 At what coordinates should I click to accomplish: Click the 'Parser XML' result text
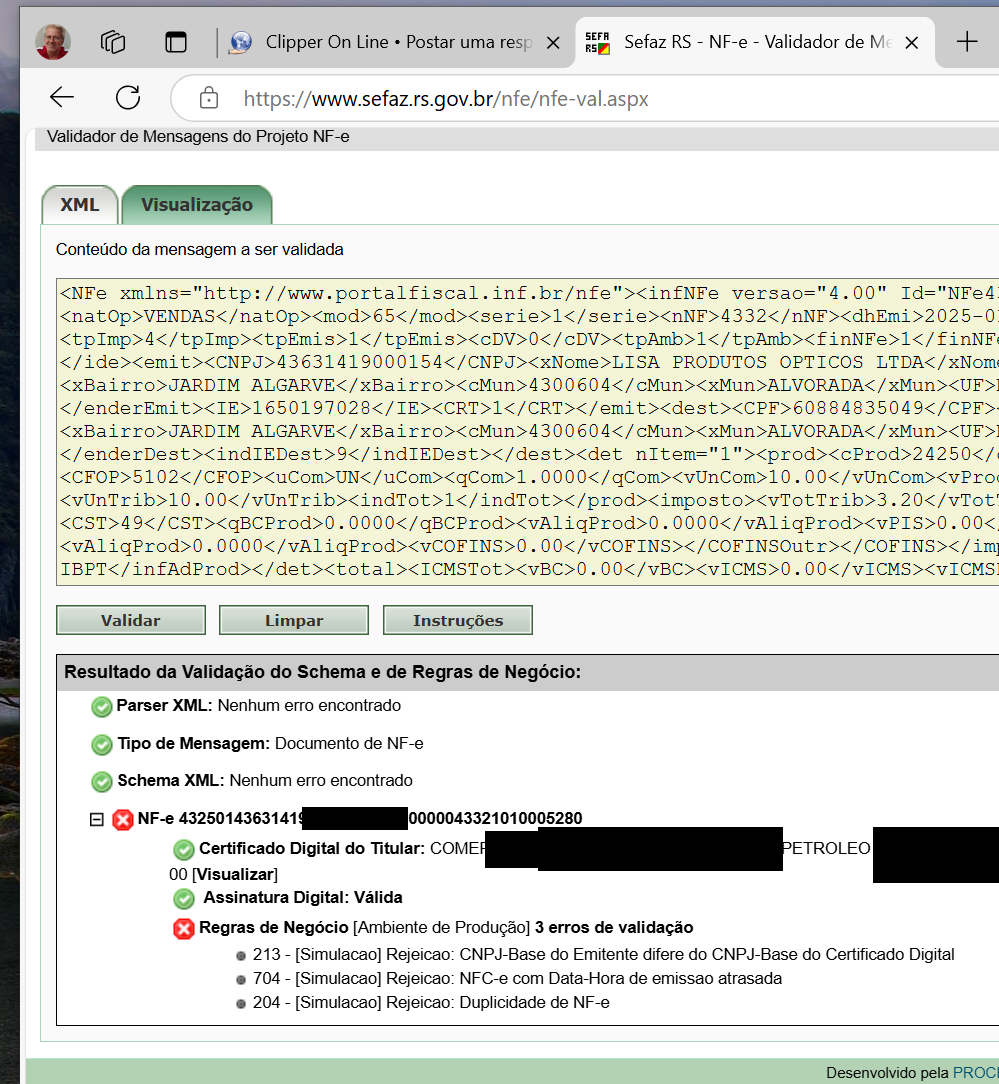click(259, 705)
